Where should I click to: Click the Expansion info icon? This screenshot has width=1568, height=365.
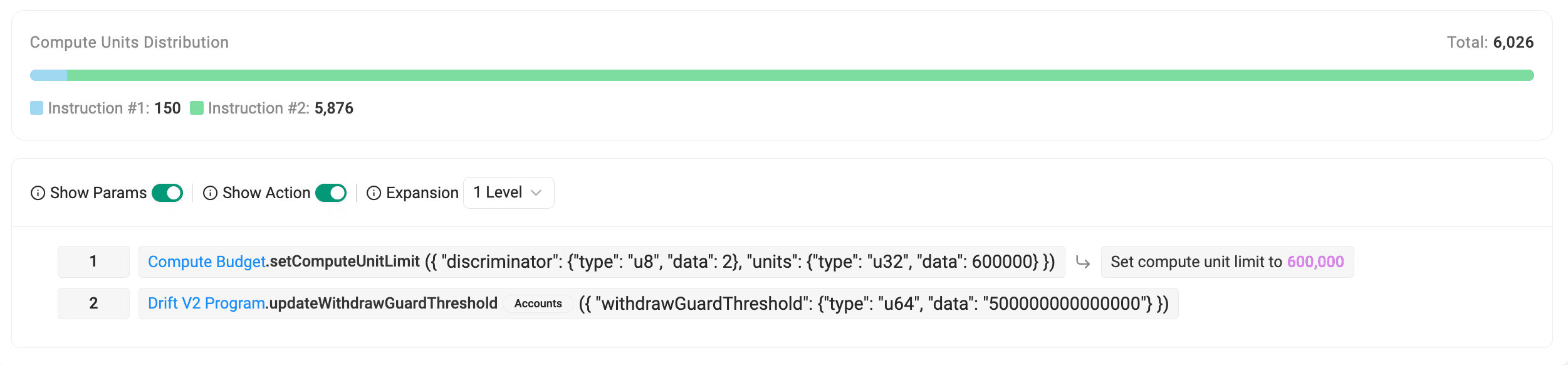[374, 193]
